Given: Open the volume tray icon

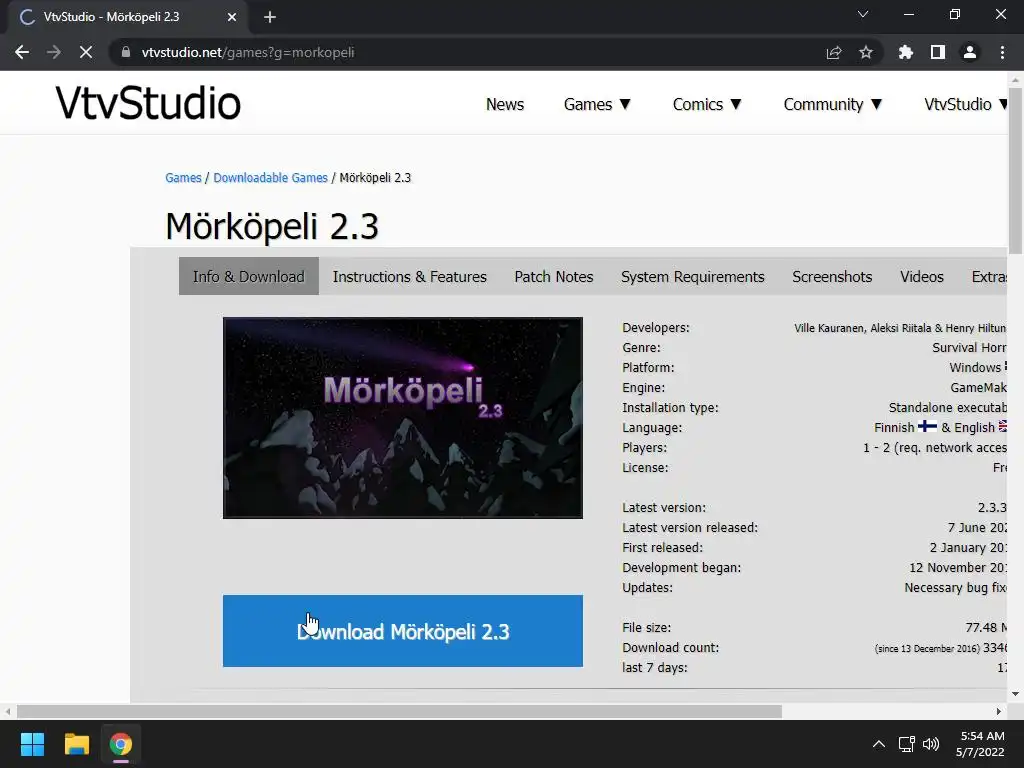Looking at the screenshot, I should click(931, 744).
